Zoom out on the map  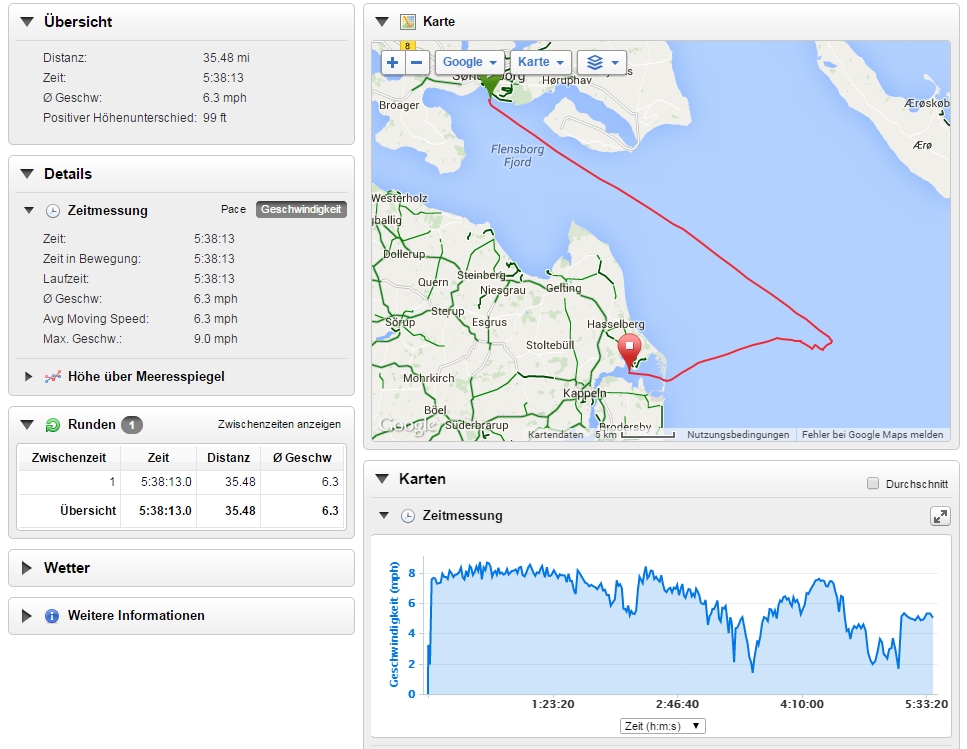pyautogui.click(x=417, y=62)
